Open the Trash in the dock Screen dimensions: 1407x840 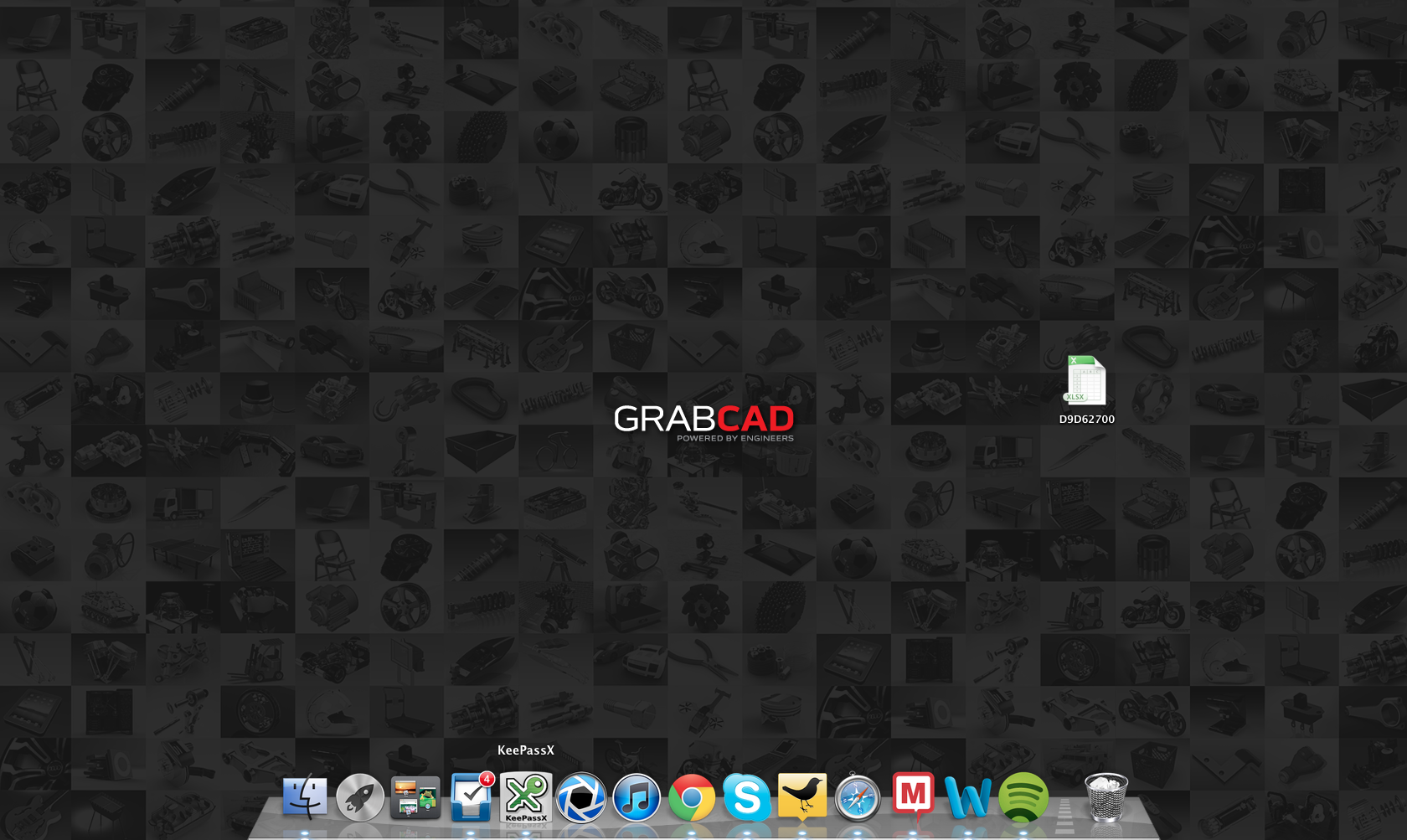1106,796
